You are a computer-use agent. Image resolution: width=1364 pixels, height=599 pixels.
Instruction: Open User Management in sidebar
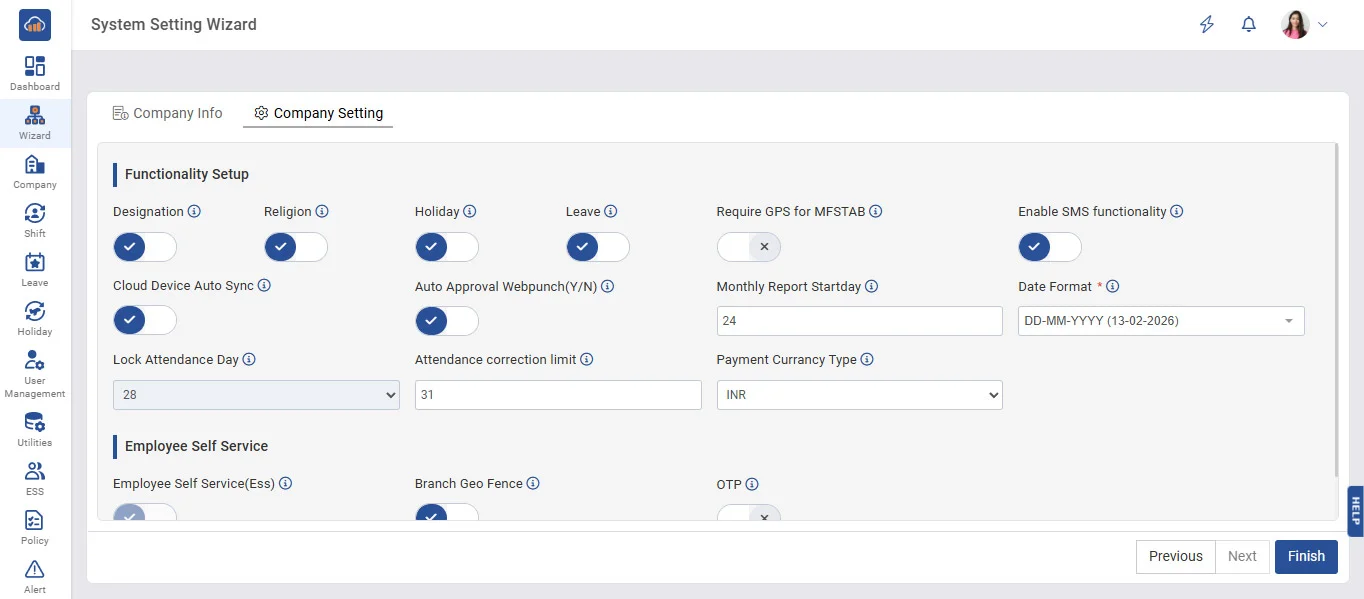(x=35, y=374)
